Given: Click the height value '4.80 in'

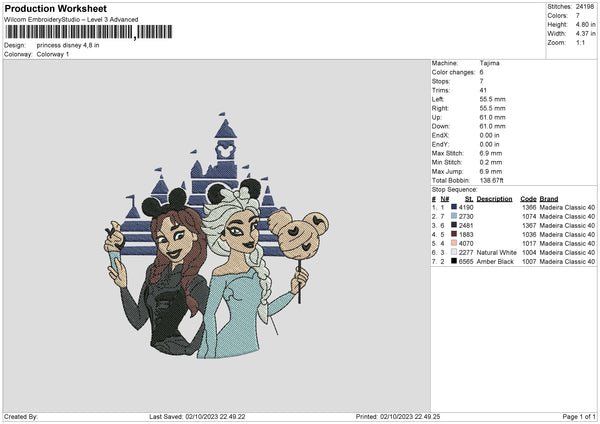Looking at the screenshot, I should (x=585, y=24).
